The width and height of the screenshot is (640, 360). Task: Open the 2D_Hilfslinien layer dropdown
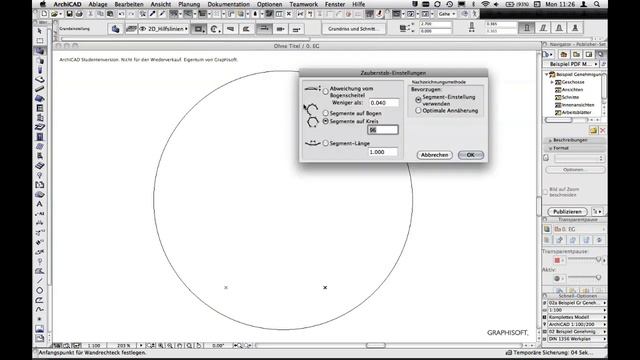(164, 29)
